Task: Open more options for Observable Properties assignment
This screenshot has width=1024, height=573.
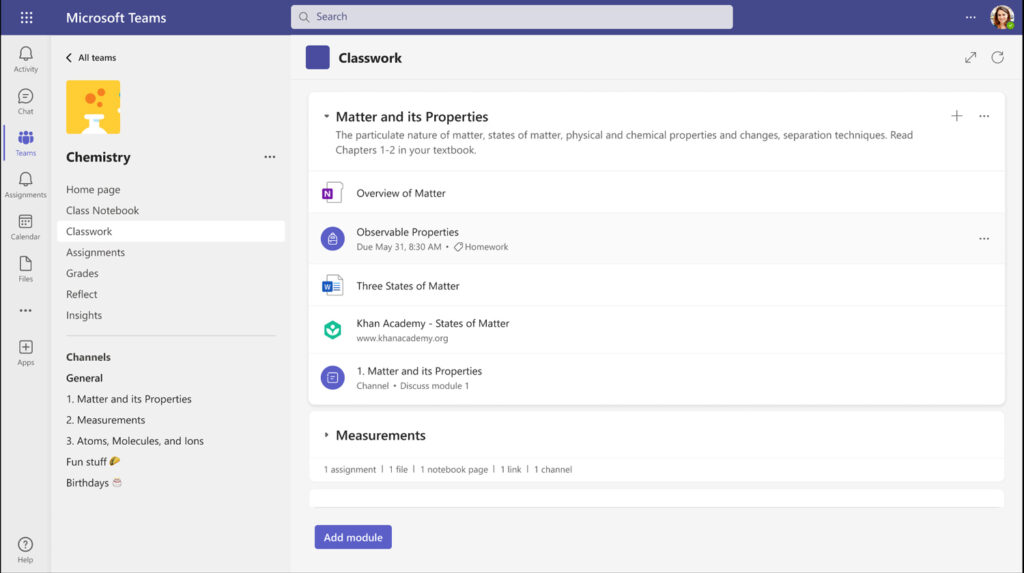Action: pyautogui.click(x=983, y=239)
